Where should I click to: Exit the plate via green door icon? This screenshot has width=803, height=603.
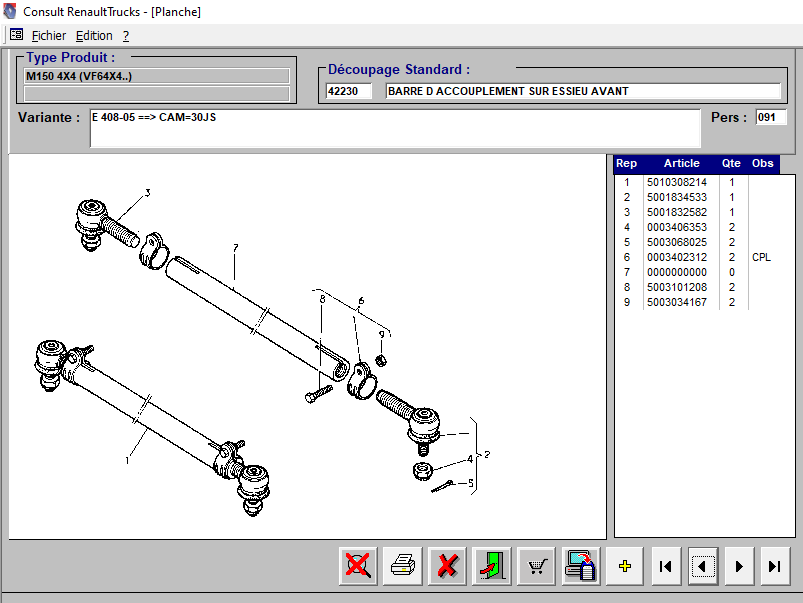(x=492, y=566)
